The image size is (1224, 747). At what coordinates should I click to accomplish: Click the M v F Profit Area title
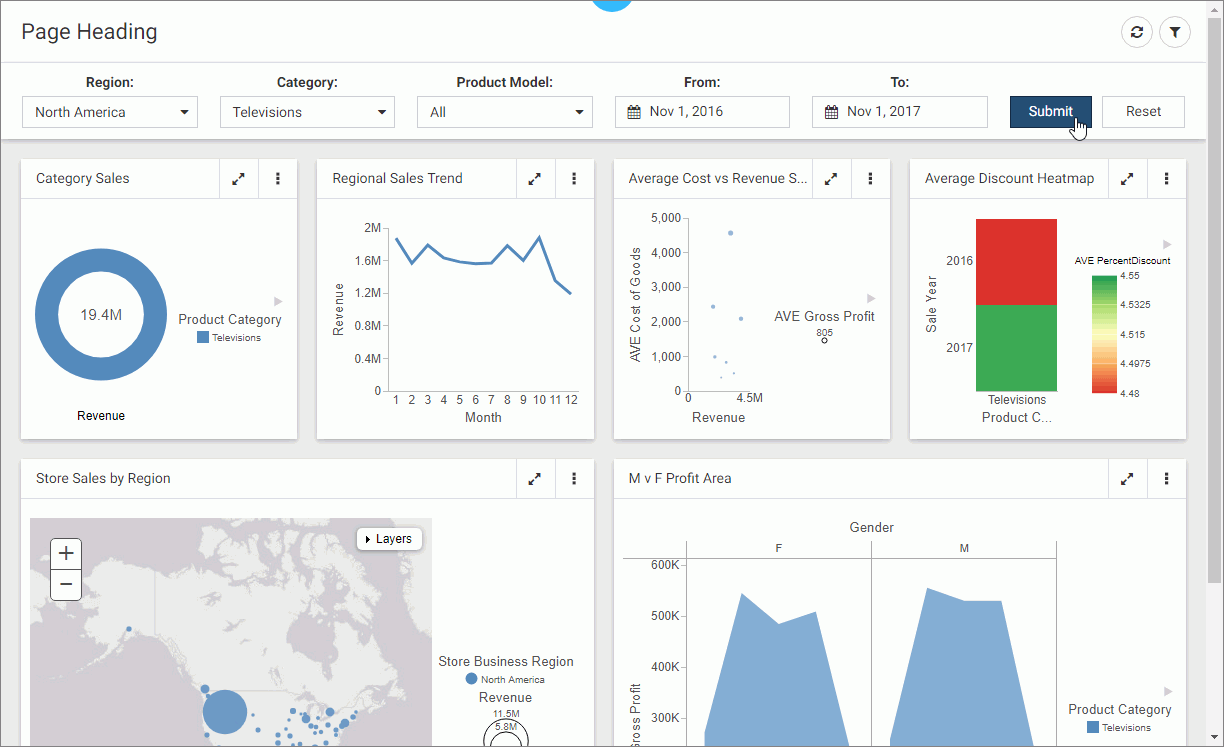tap(680, 479)
